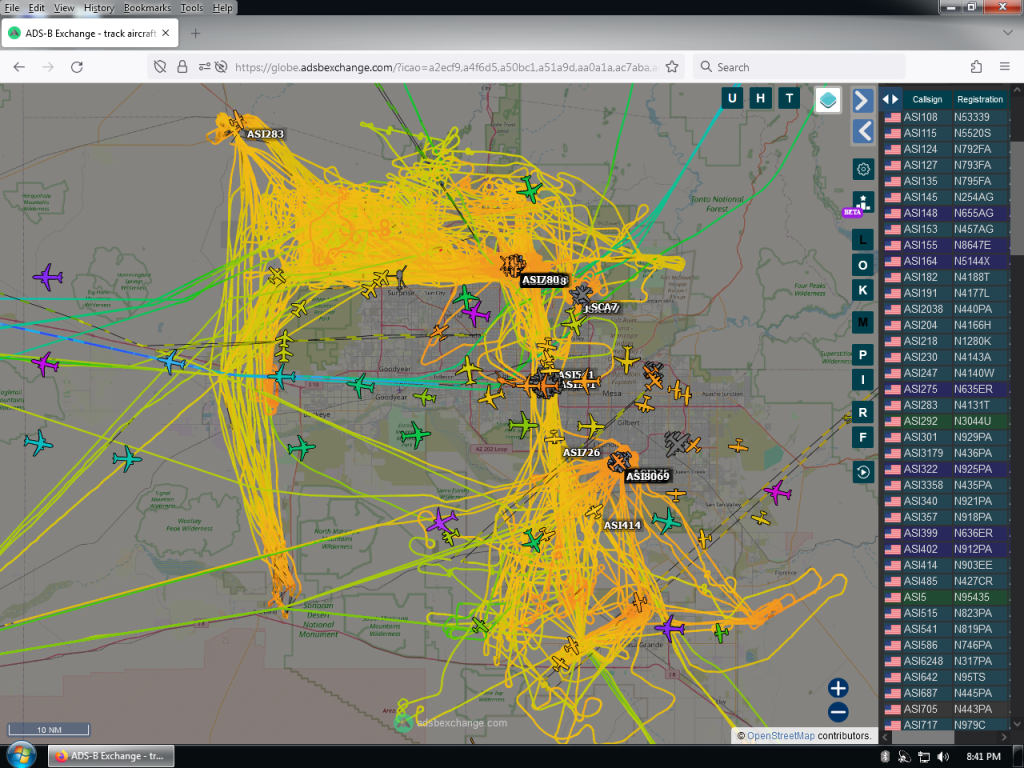This screenshot has width=1024, height=768.
Task: Expand sidebar with right chevron button
Action: point(863,101)
